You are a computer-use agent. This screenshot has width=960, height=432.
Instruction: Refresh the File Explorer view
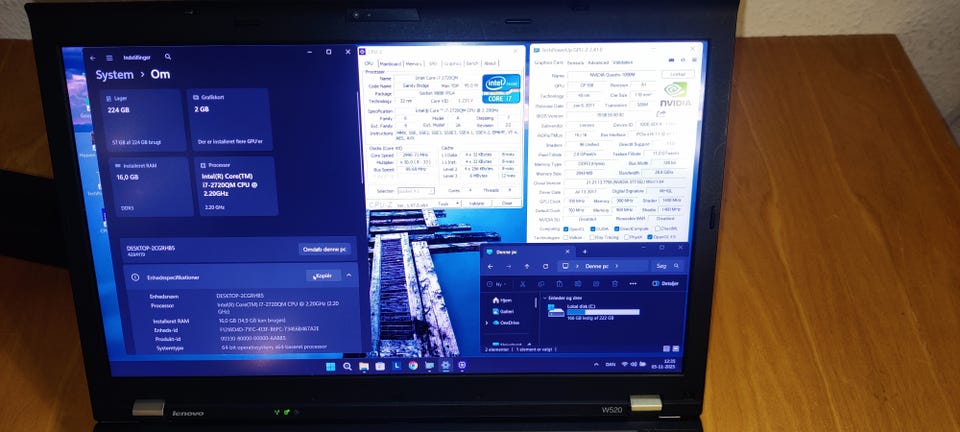546,267
